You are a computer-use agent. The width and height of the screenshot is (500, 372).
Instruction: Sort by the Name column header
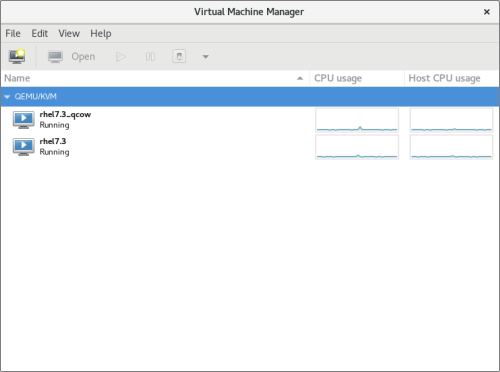coord(155,78)
